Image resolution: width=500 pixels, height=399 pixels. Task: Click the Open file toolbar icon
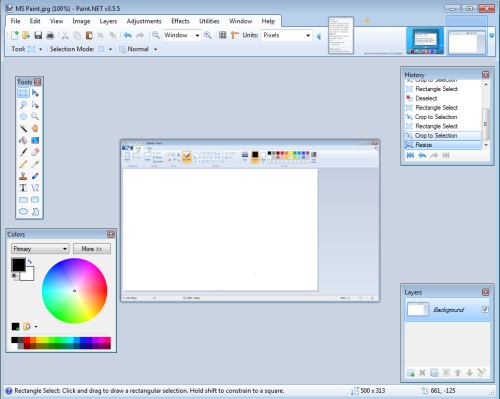point(26,35)
